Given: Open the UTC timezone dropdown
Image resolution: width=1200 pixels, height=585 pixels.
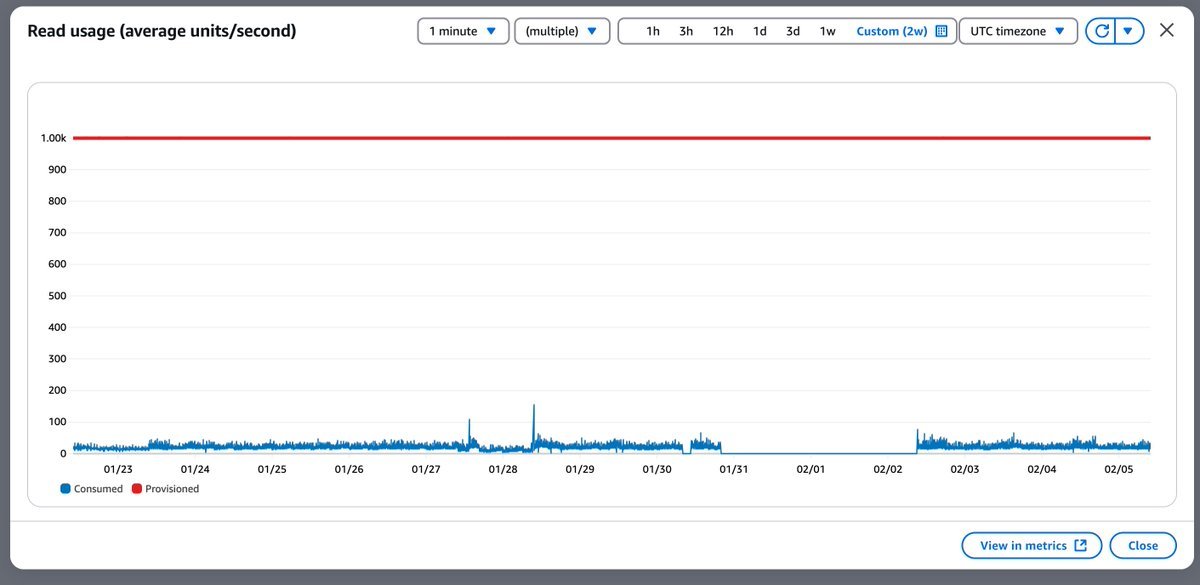Looking at the screenshot, I should [1017, 31].
